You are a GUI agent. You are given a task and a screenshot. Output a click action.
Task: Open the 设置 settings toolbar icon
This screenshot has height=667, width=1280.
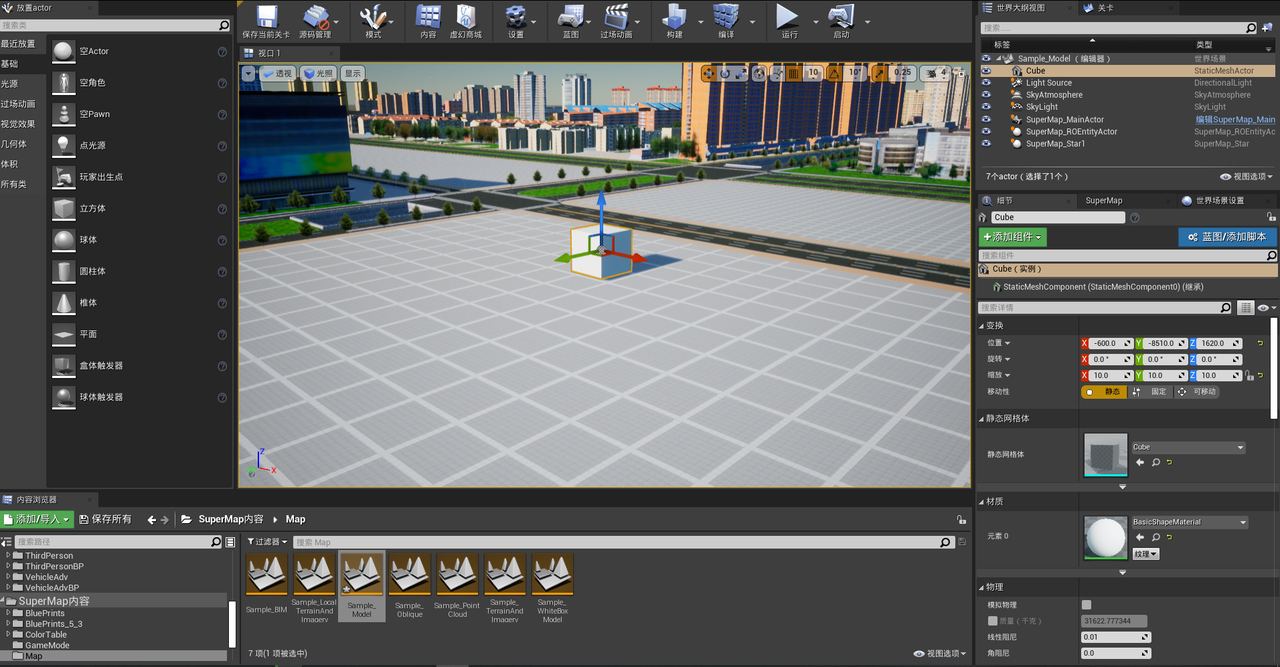[516, 17]
